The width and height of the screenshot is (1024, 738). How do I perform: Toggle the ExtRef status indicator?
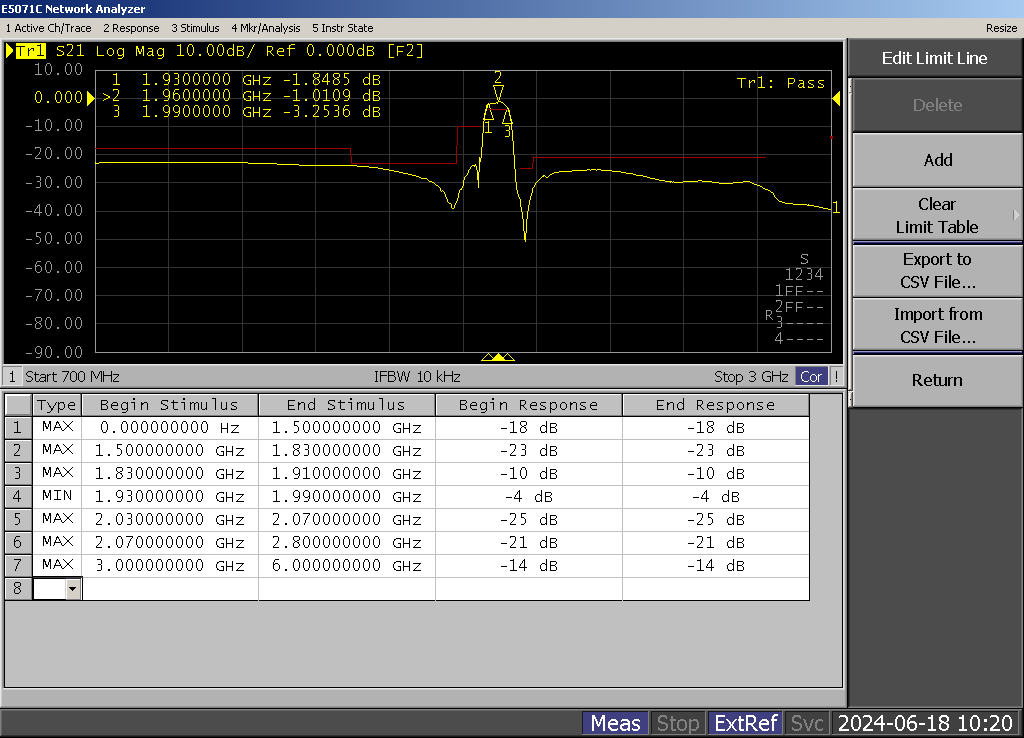point(746,723)
